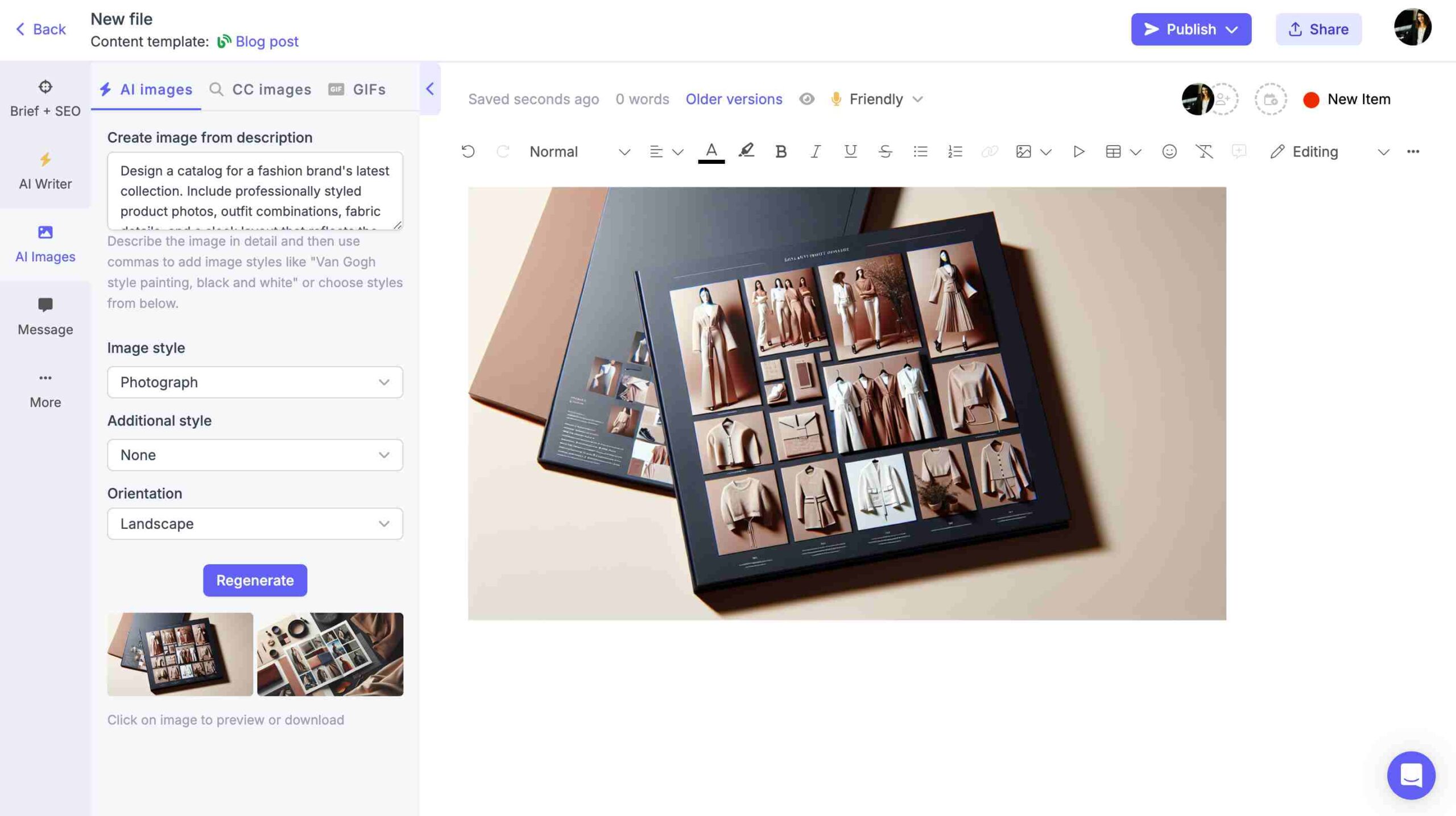Switch to the GIFs tab
1456x816 pixels.
click(x=368, y=89)
